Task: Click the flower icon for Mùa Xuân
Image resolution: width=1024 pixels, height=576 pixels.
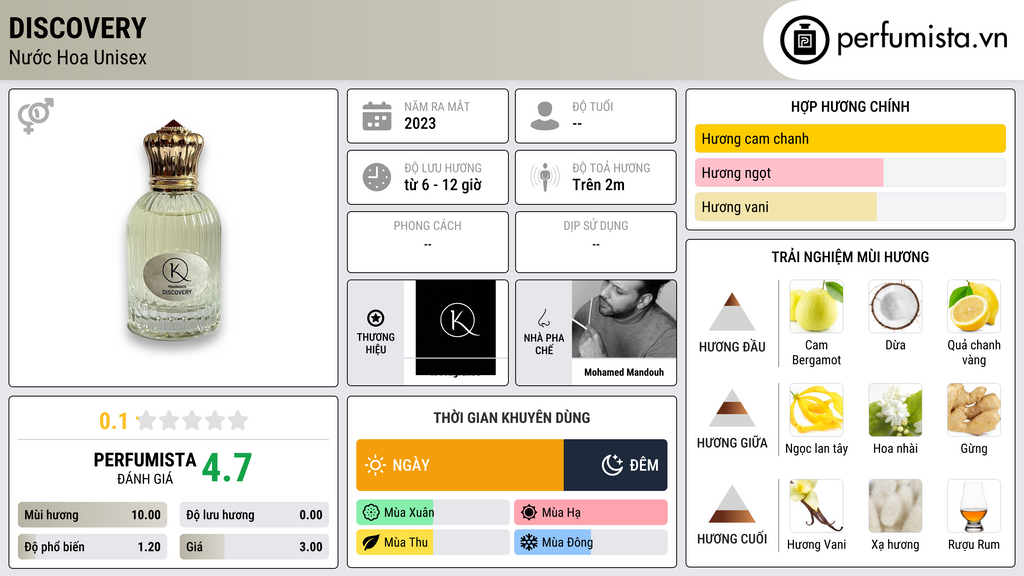Action: [371, 513]
